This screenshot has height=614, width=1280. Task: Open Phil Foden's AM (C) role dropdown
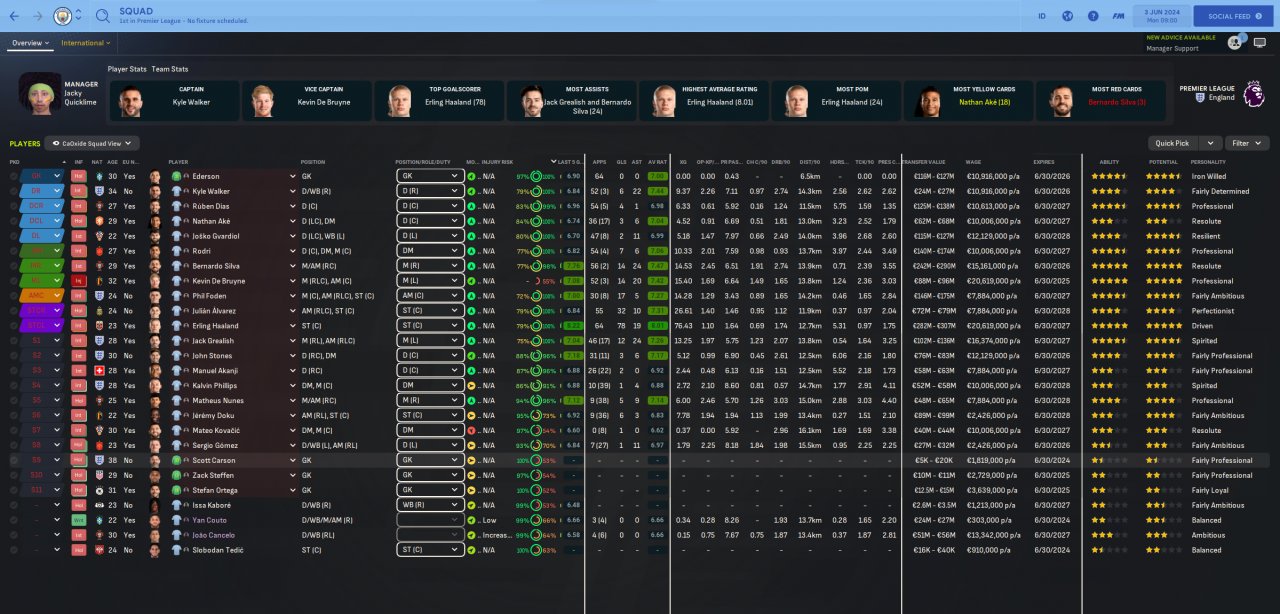click(431, 296)
